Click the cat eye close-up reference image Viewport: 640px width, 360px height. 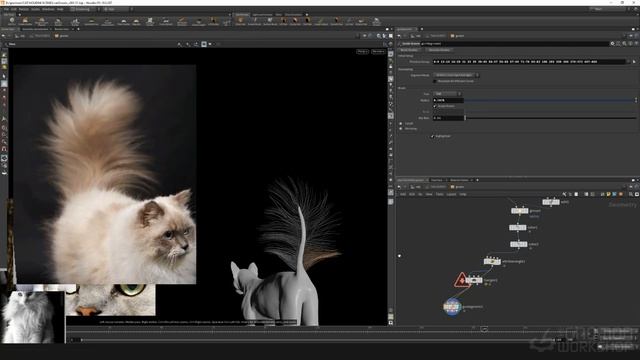(110, 300)
